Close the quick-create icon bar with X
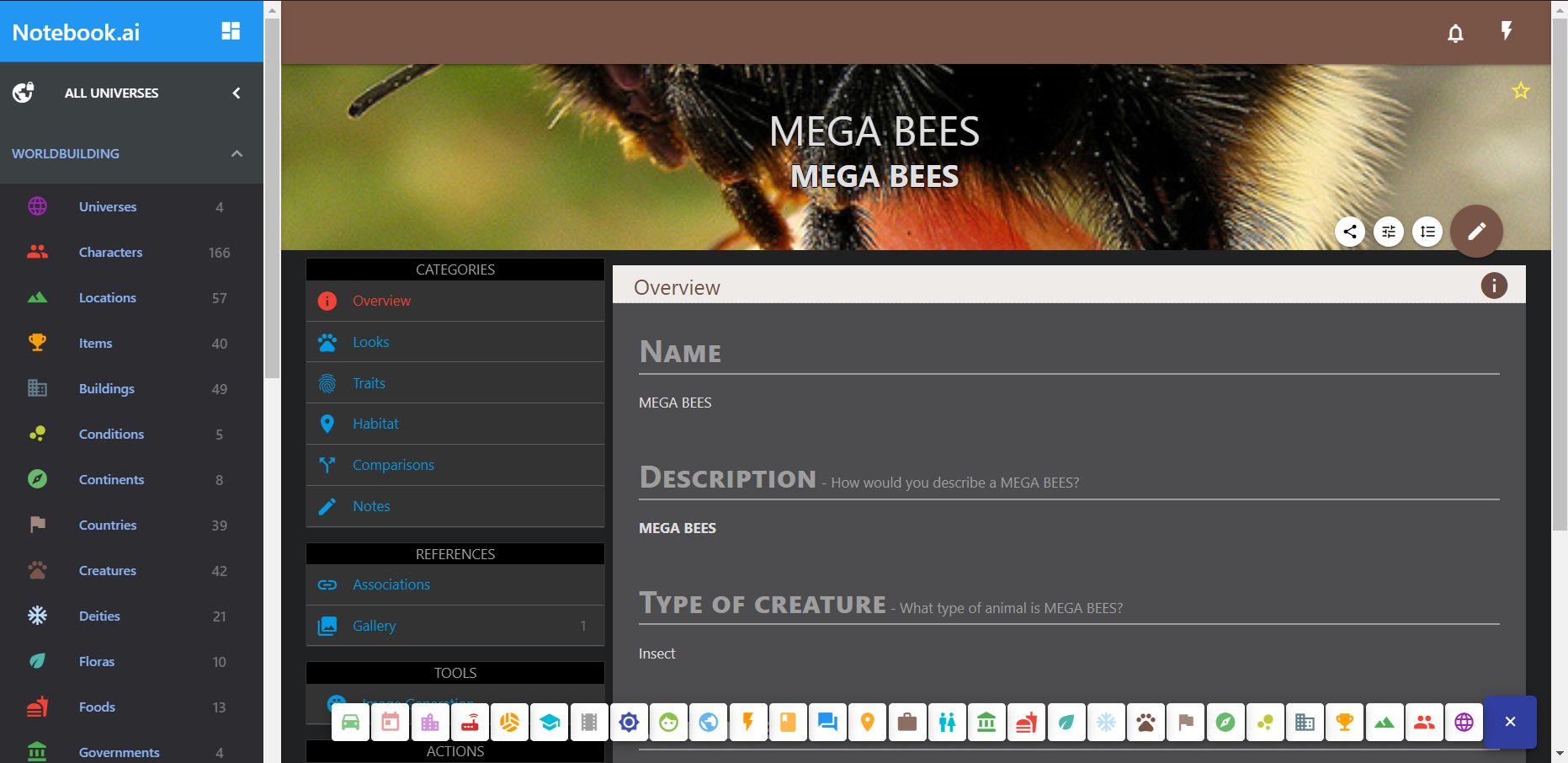Screen dimensions: 1568x763 (1510, 722)
